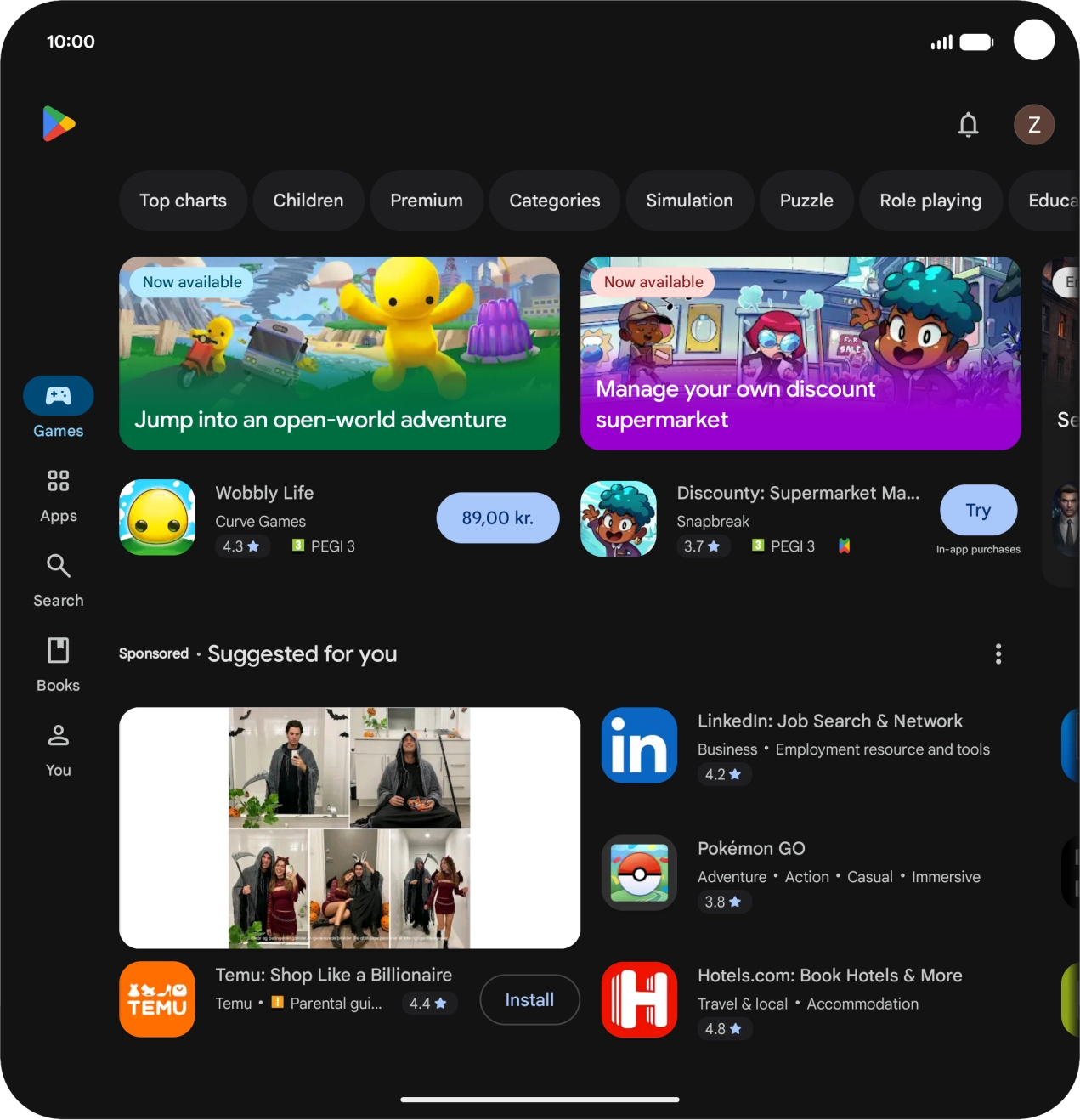Open the LinkedIn app icon
1080x1120 pixels.
click(x=639, y=745)
